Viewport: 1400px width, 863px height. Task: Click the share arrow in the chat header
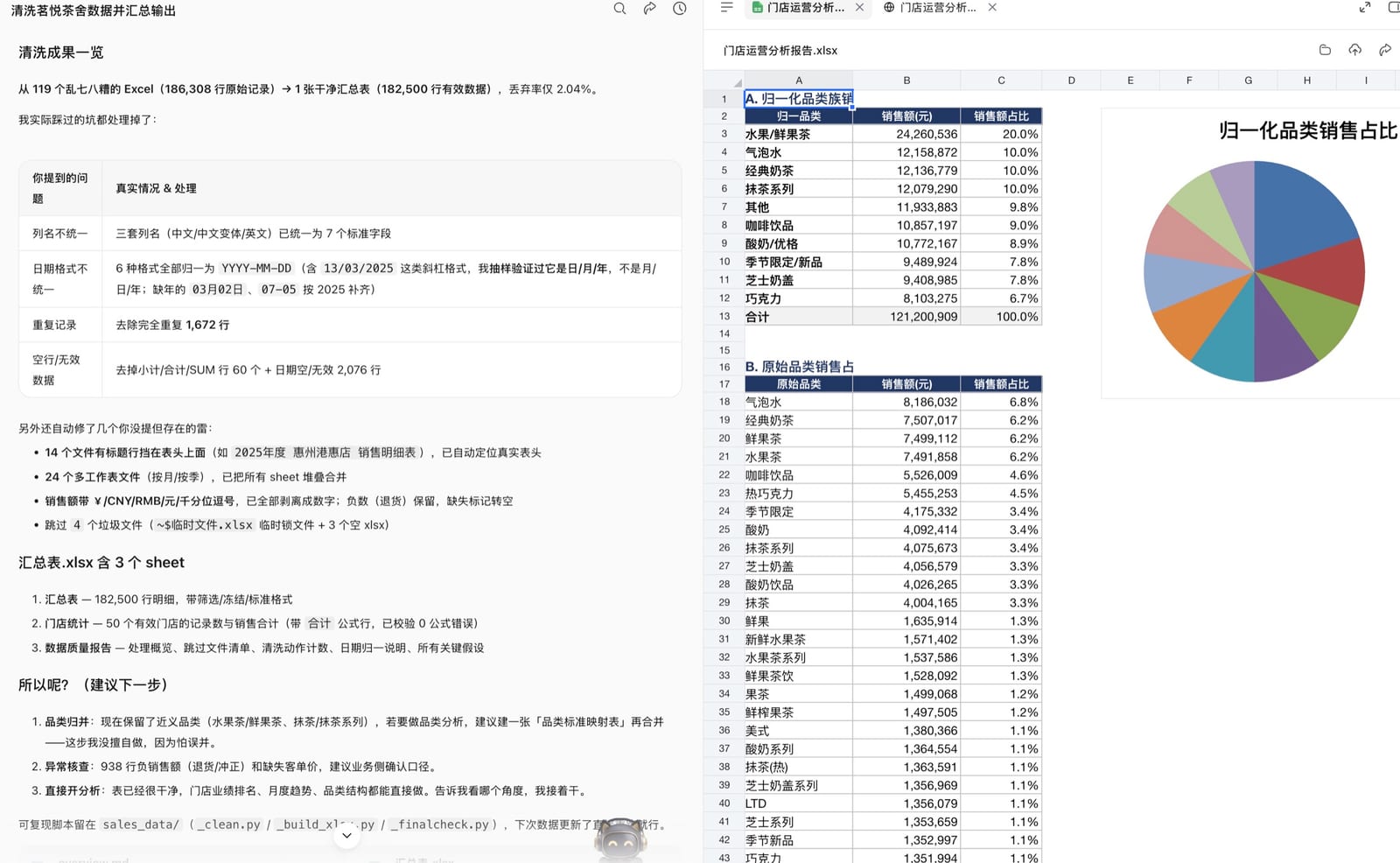pyautogui.click(x=649, y=9)
